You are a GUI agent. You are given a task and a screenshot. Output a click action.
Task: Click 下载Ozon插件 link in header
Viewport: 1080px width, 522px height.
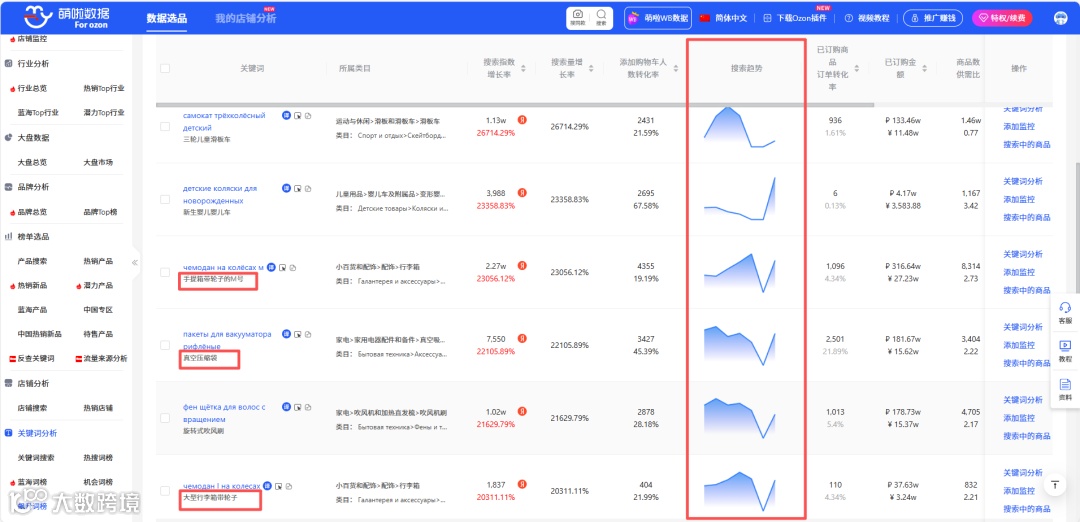point(796,19)
